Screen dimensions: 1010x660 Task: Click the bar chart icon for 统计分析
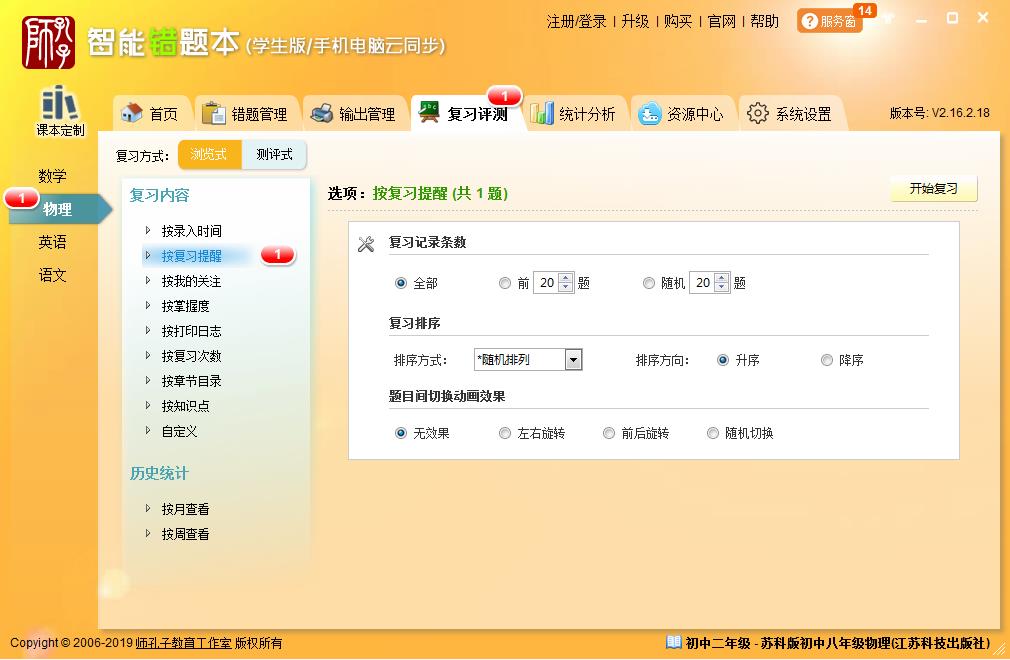click(x=542, y=113)
